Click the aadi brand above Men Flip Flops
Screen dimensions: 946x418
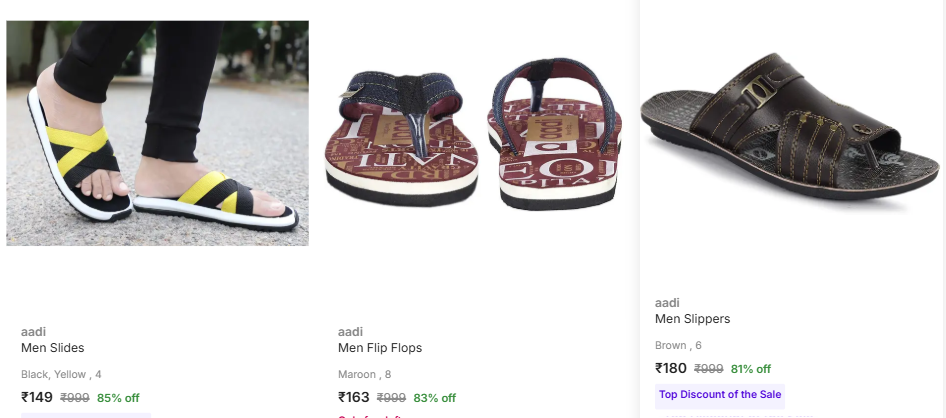click(x=350, y=332)
